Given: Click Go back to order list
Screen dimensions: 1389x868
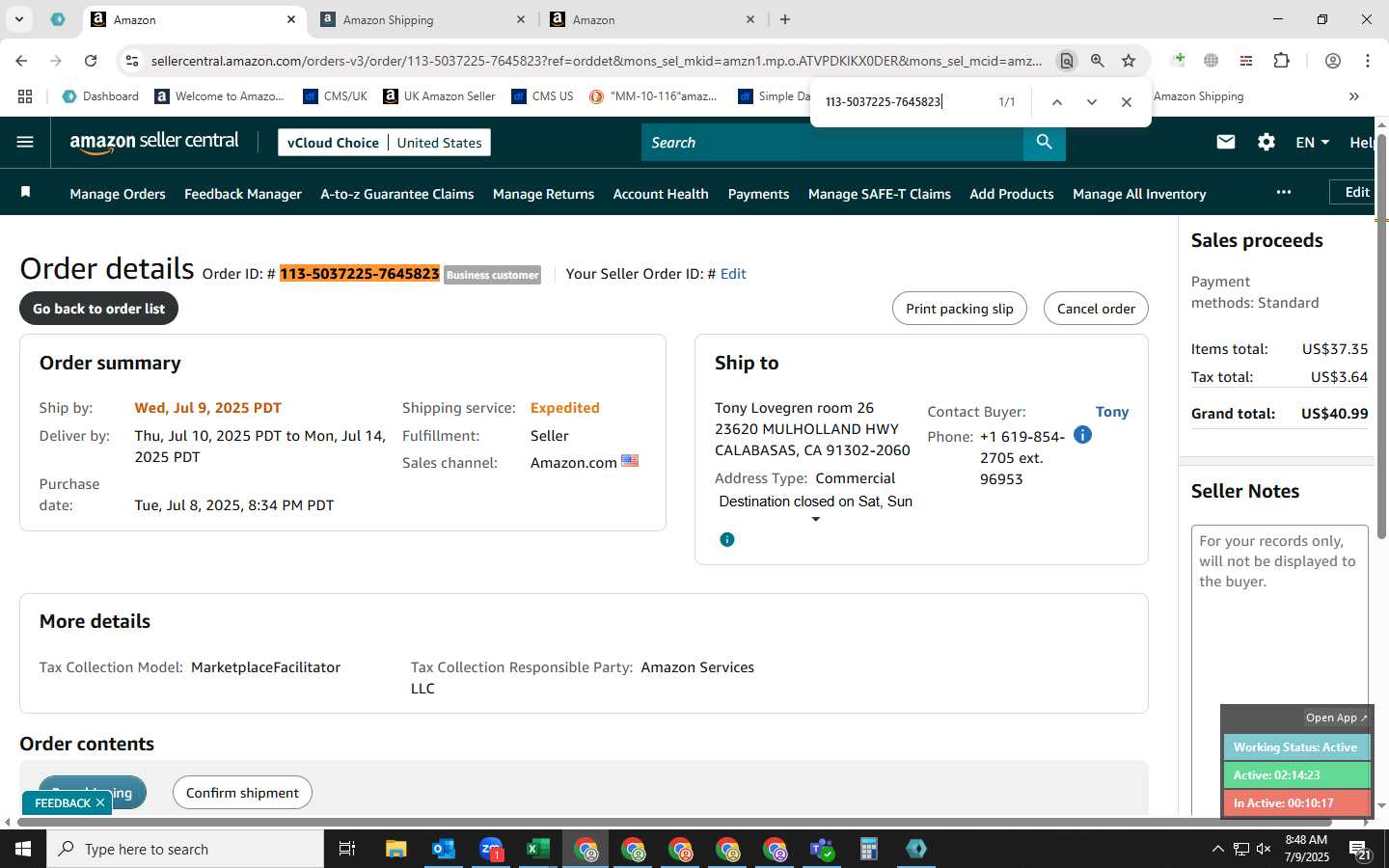Looking at the screenshot, I should tap(99, 309).
